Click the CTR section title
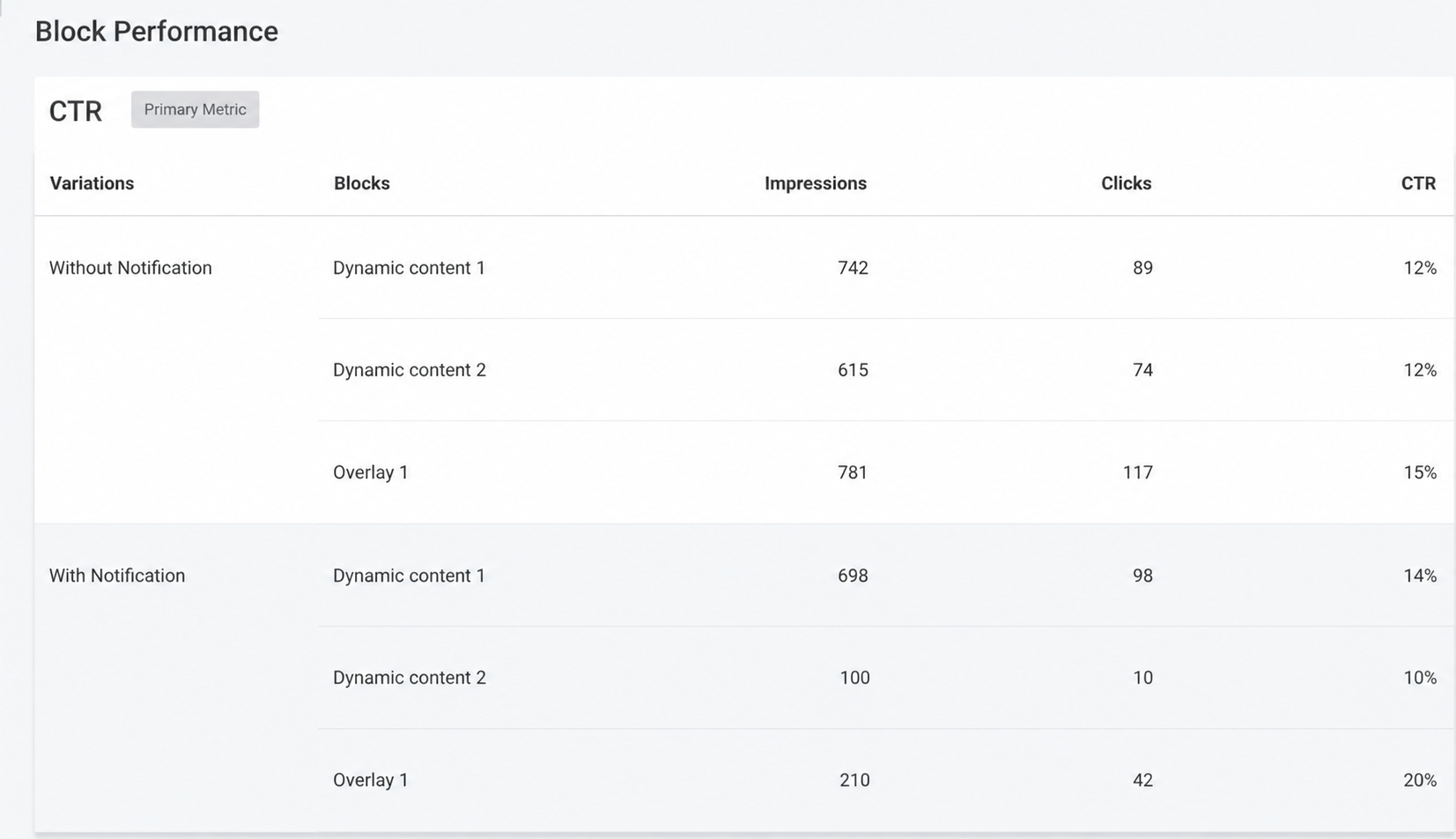 [x=76, y=111]
